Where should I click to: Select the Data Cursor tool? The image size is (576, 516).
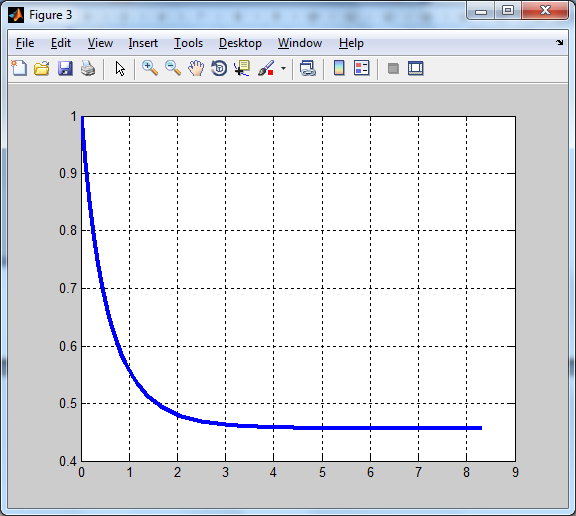[x=242, y=68]
